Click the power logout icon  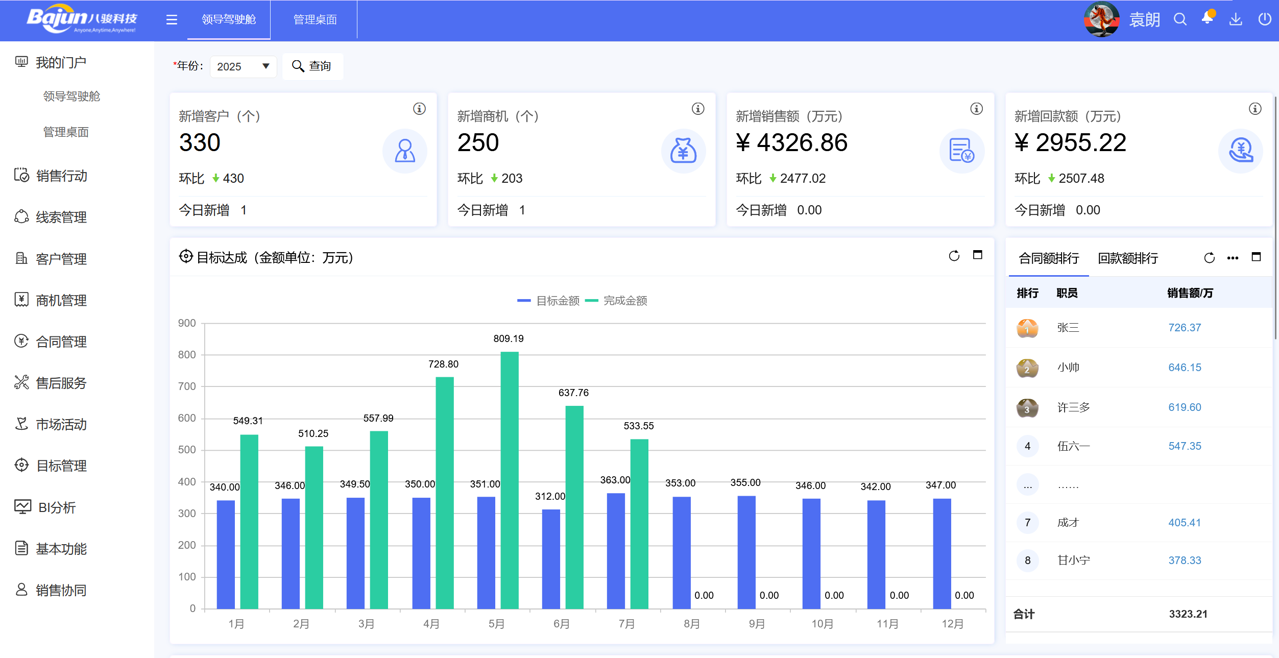tap(1264, 20)
